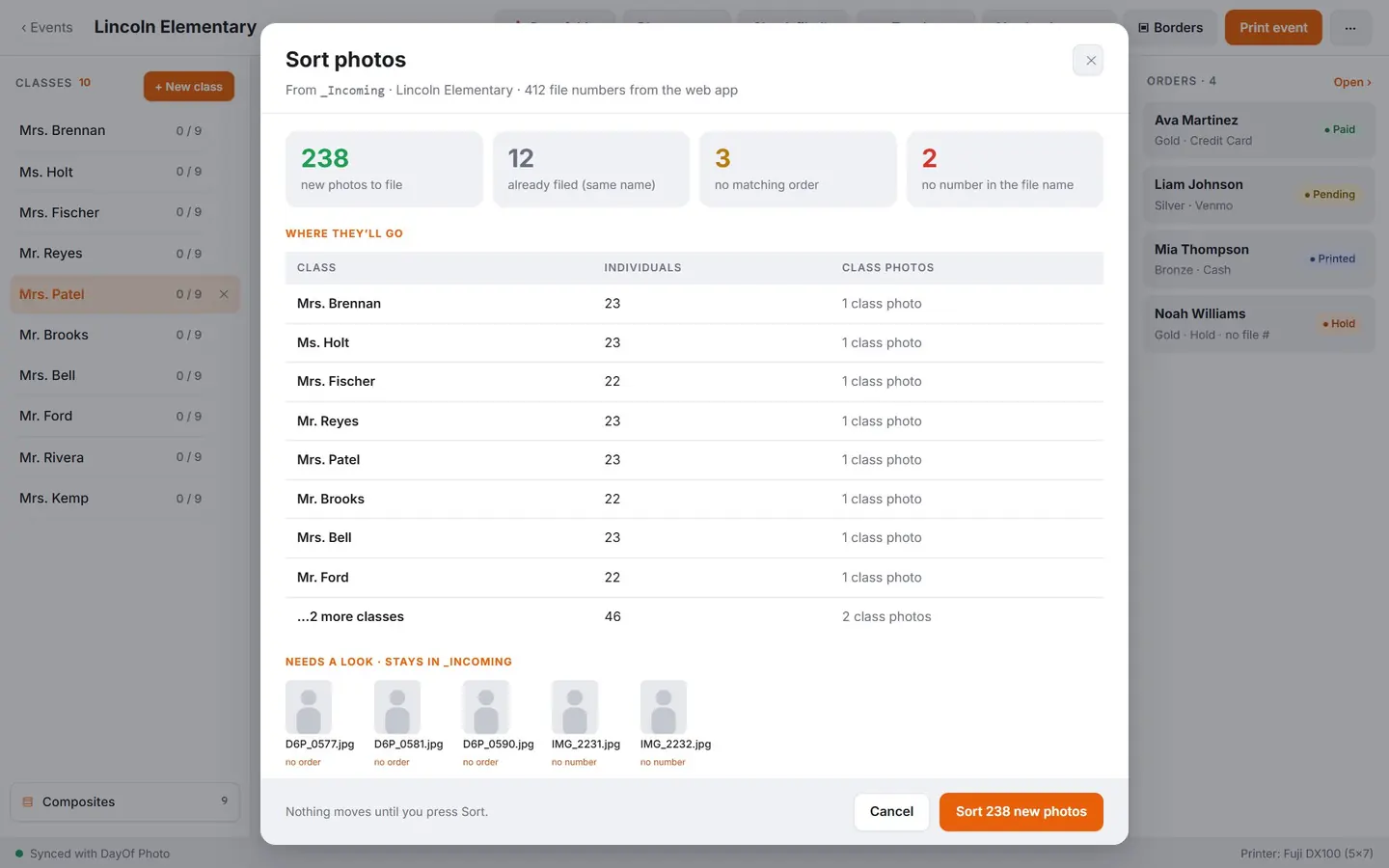Screen dimensions: 1389x868
Task: Open Mia Thompson's Printed order card
Action: pyautogui.click(x=1259, y=259)
